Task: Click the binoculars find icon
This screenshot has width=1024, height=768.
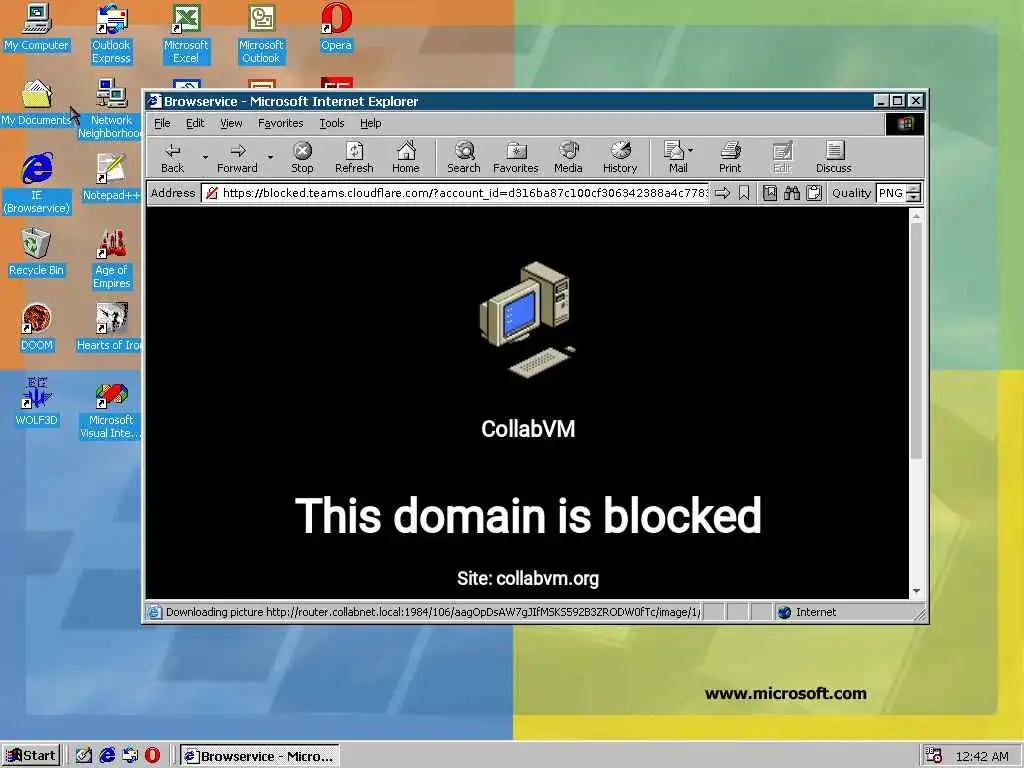Action: click(x=792, y=193)
